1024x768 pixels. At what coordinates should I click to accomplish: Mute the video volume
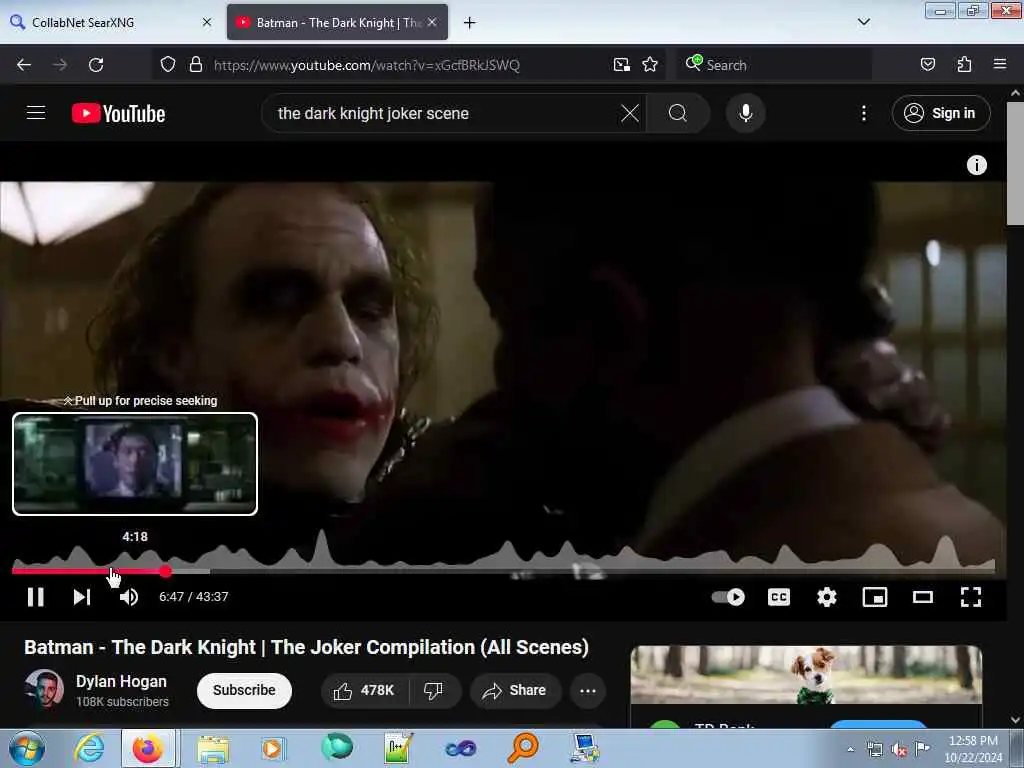[x=129, y=596]
